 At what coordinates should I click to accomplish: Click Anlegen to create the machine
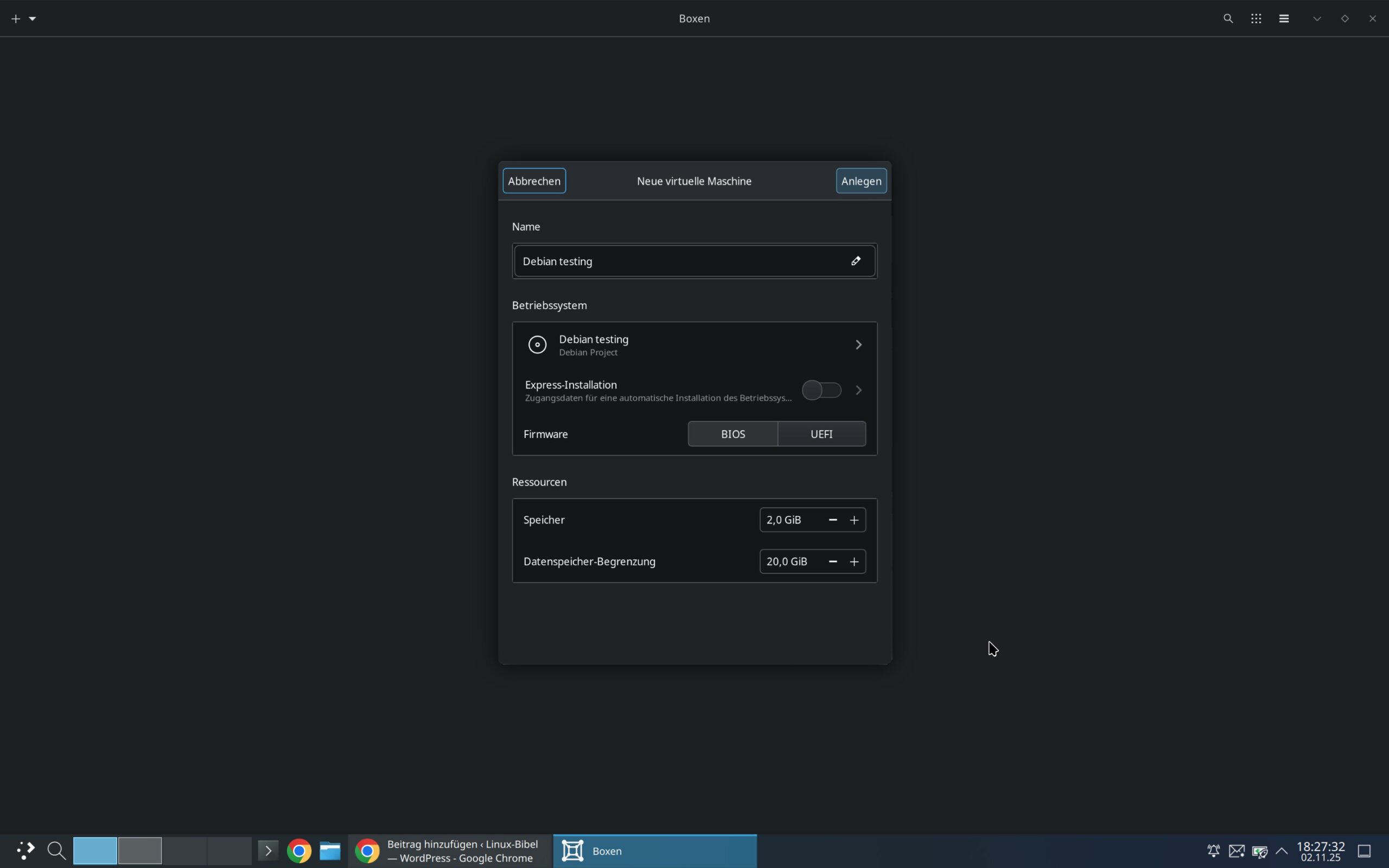(x=861, y=181)
